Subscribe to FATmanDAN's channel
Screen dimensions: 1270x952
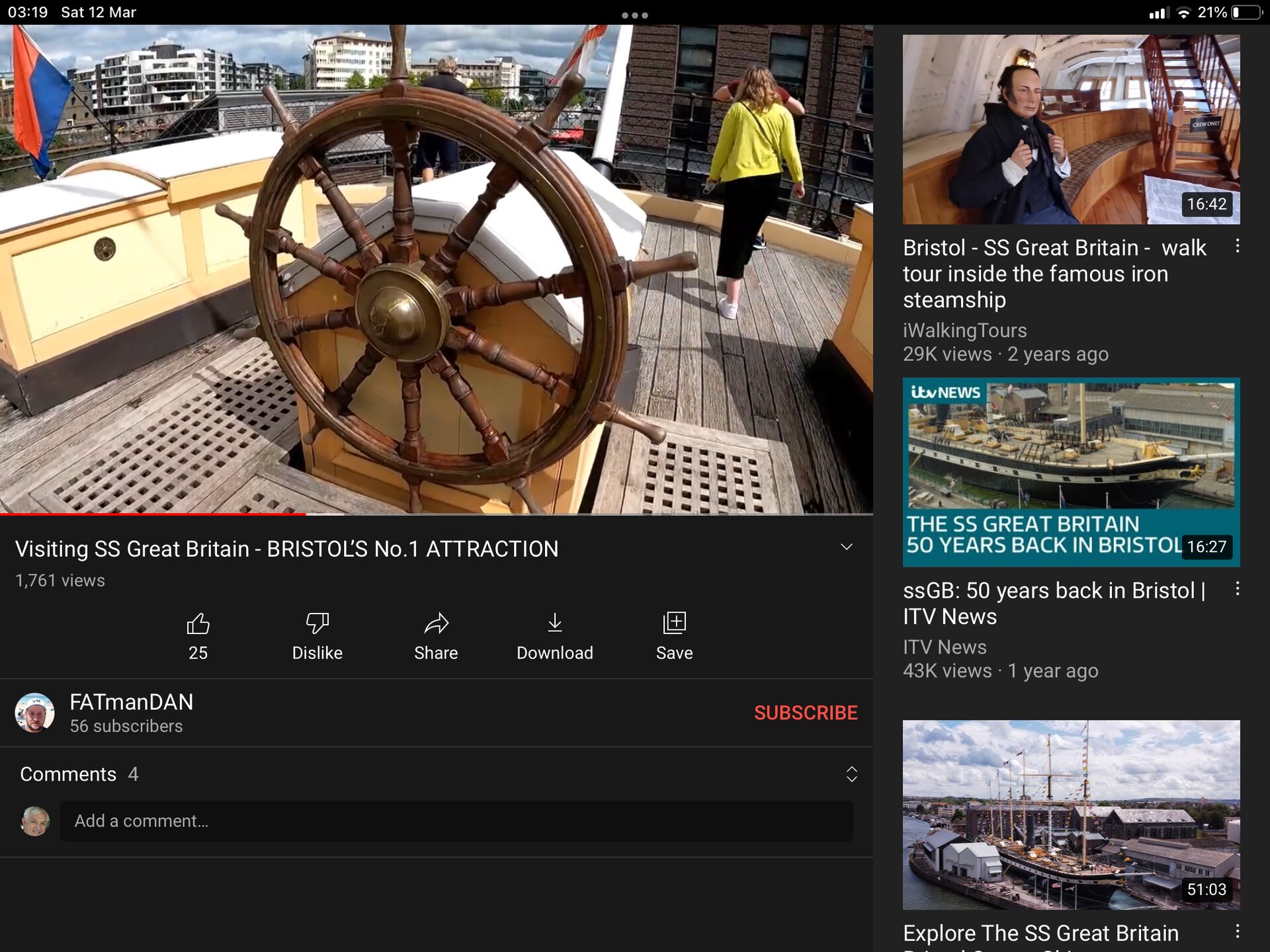point(806,713)
